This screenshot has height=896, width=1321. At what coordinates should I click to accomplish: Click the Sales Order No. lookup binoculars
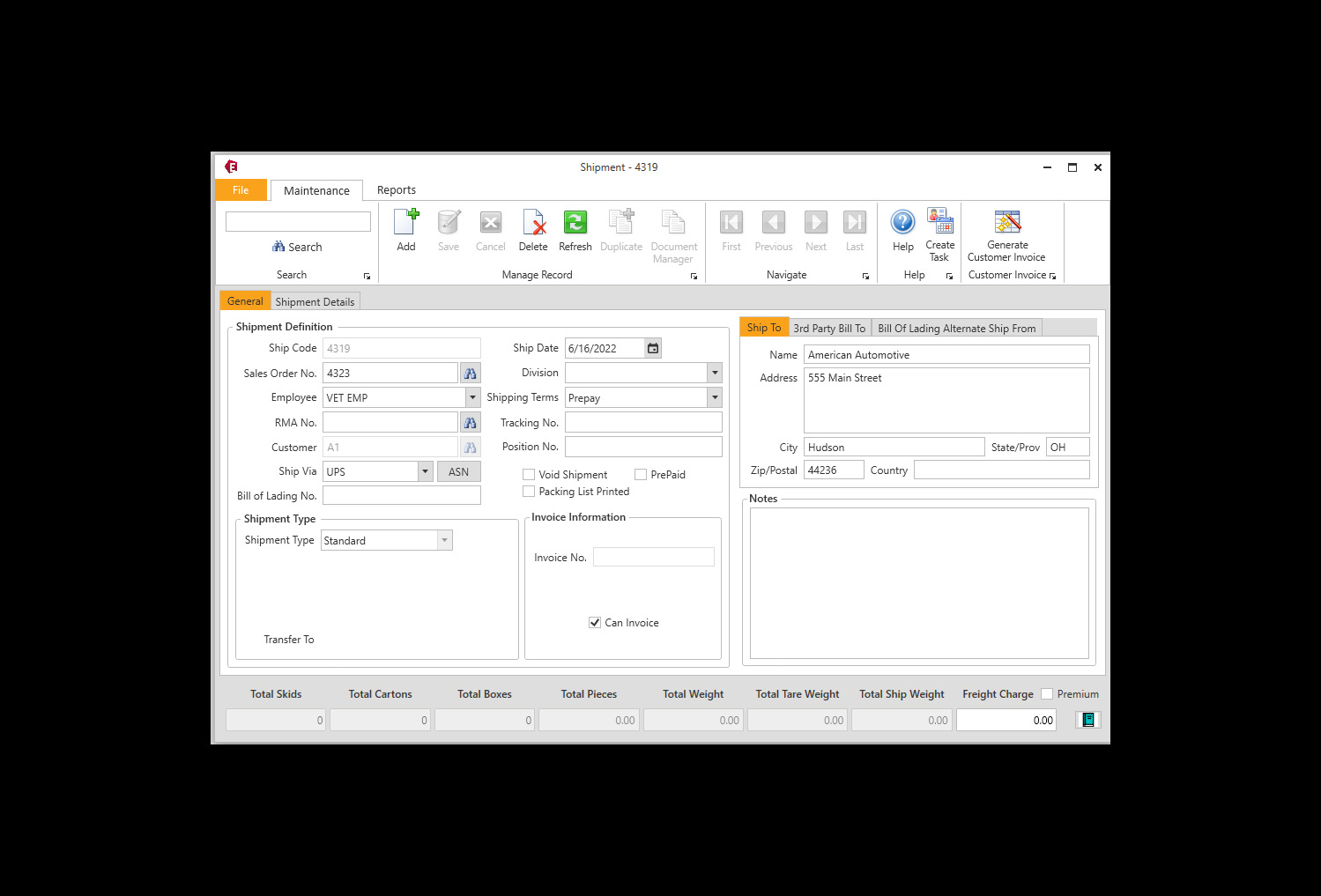[x=470, y=373]
